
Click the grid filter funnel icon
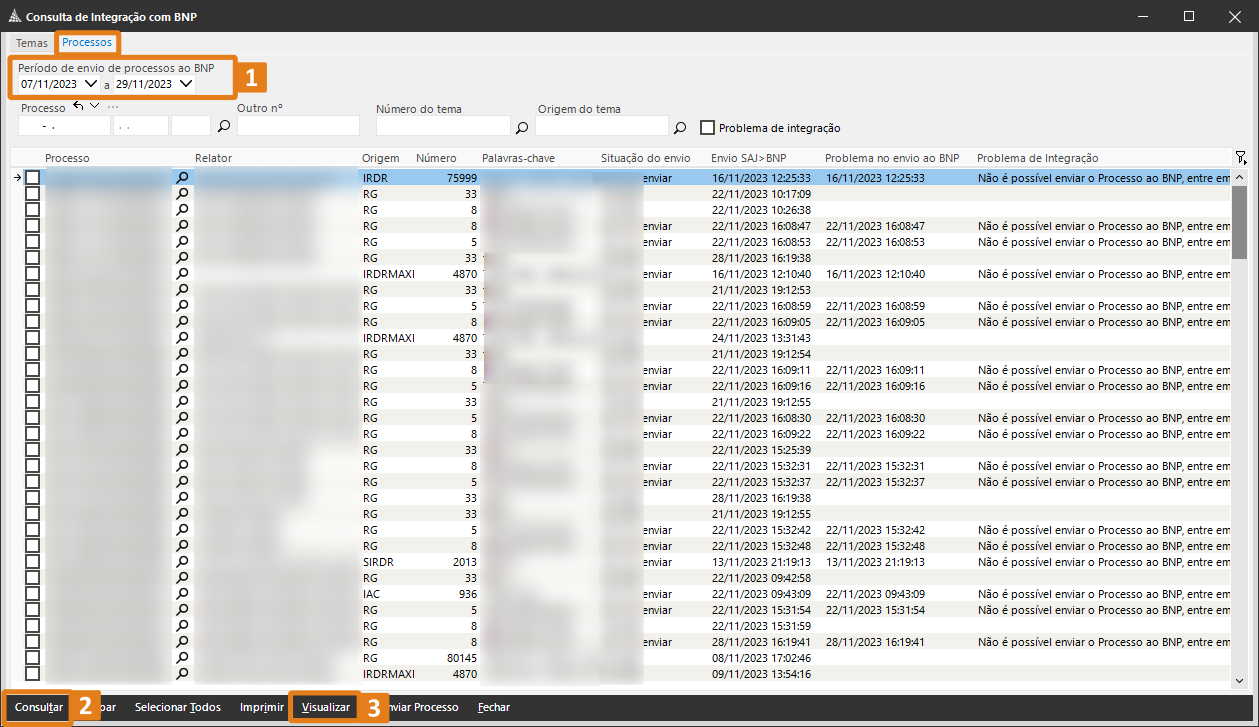1241,158
